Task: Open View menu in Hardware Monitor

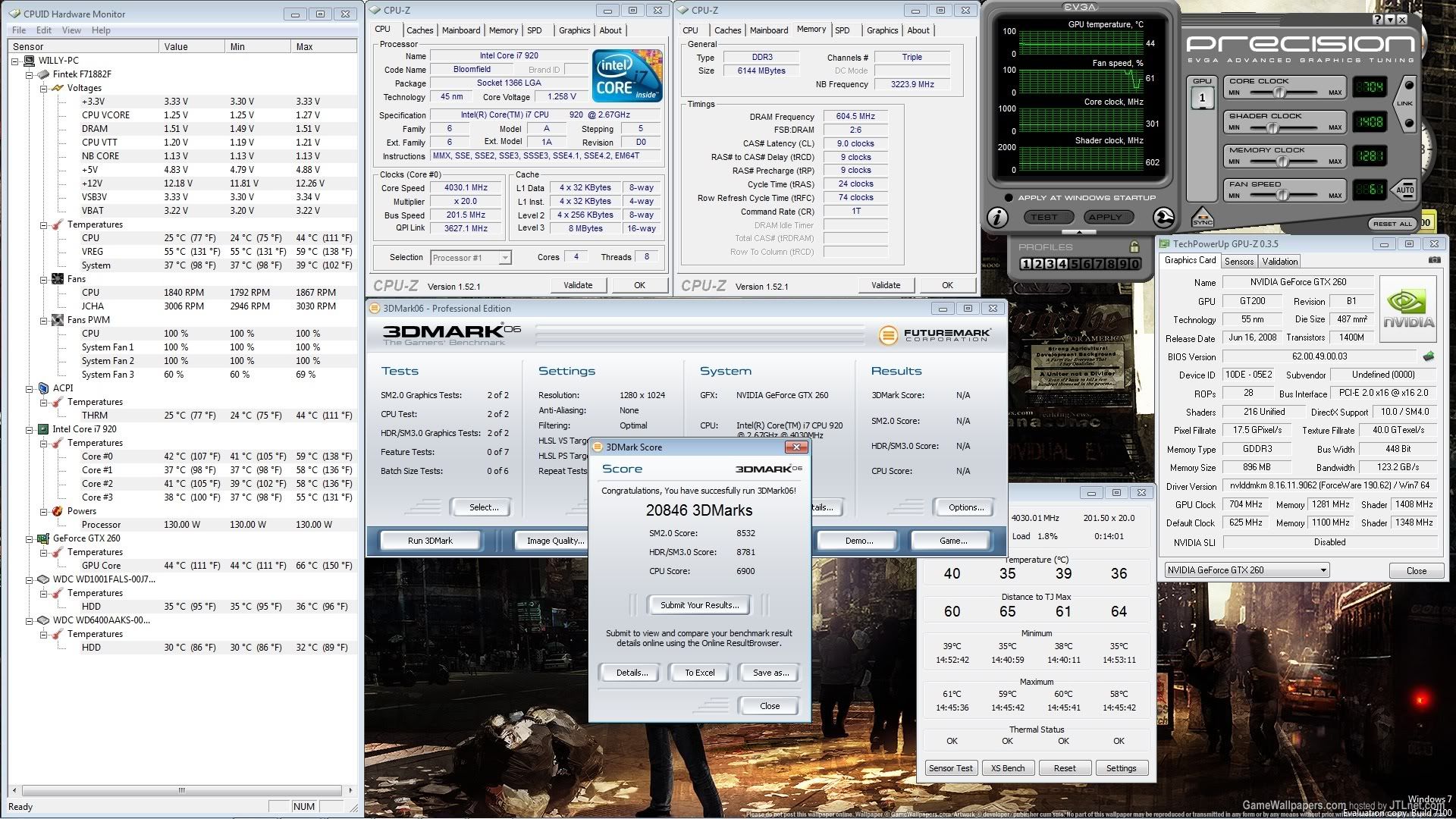Action: (x=71, y=30)
